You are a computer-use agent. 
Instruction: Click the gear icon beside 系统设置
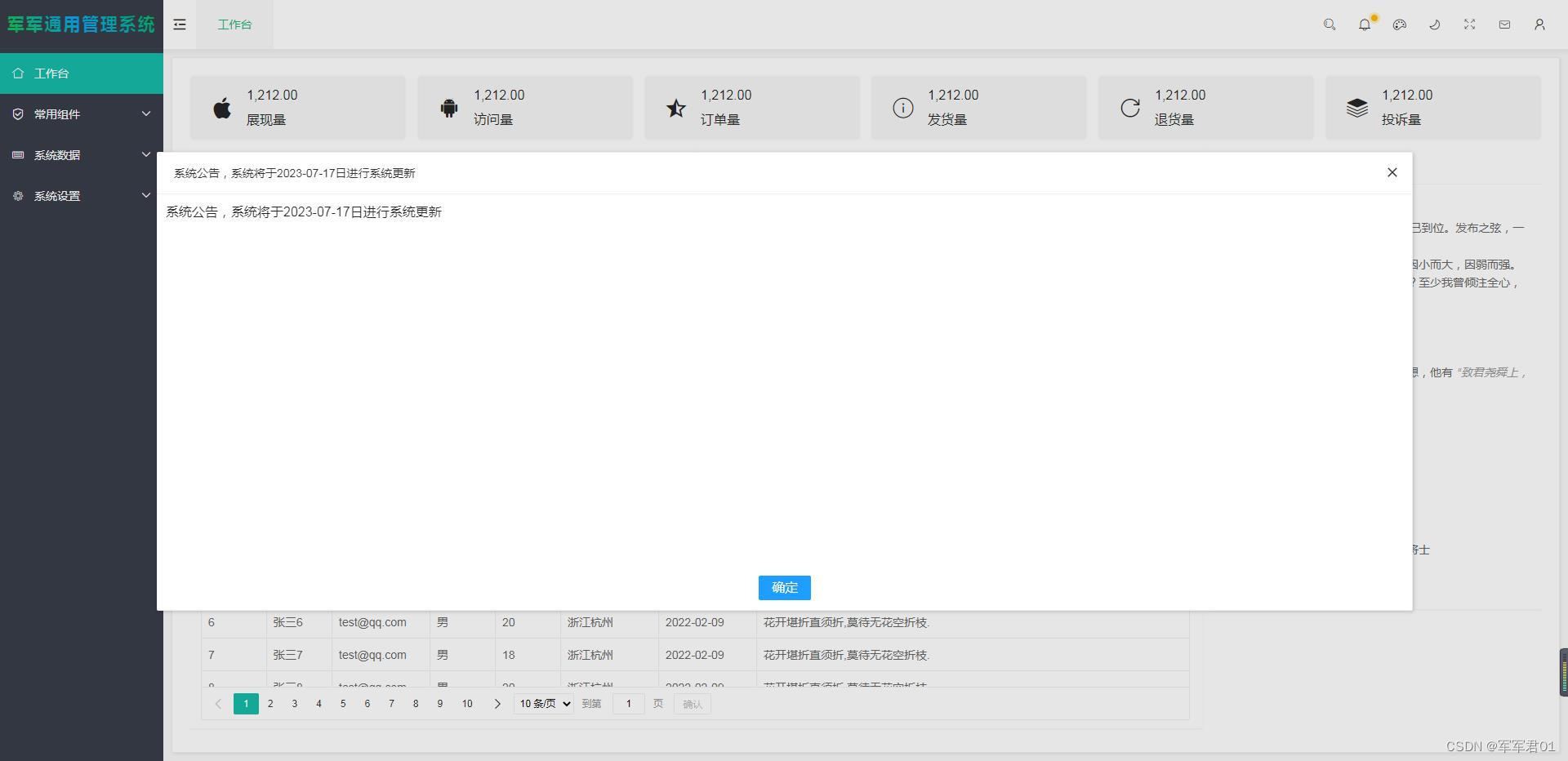[18, 196]
